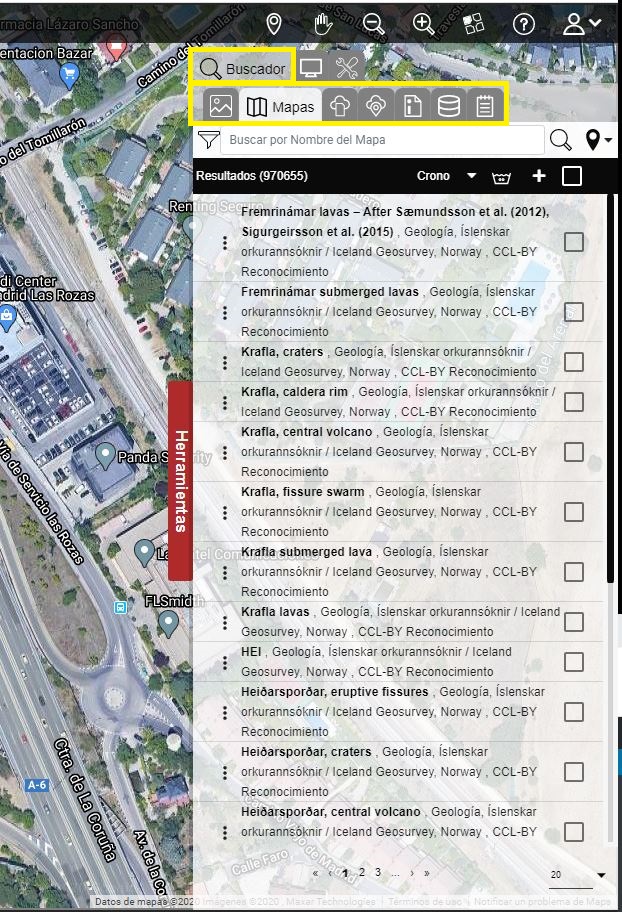Screen dimensions: 622x912
Task: Check the Krafla, fissure swarm checkbox
Action: [x=574, y=512]
